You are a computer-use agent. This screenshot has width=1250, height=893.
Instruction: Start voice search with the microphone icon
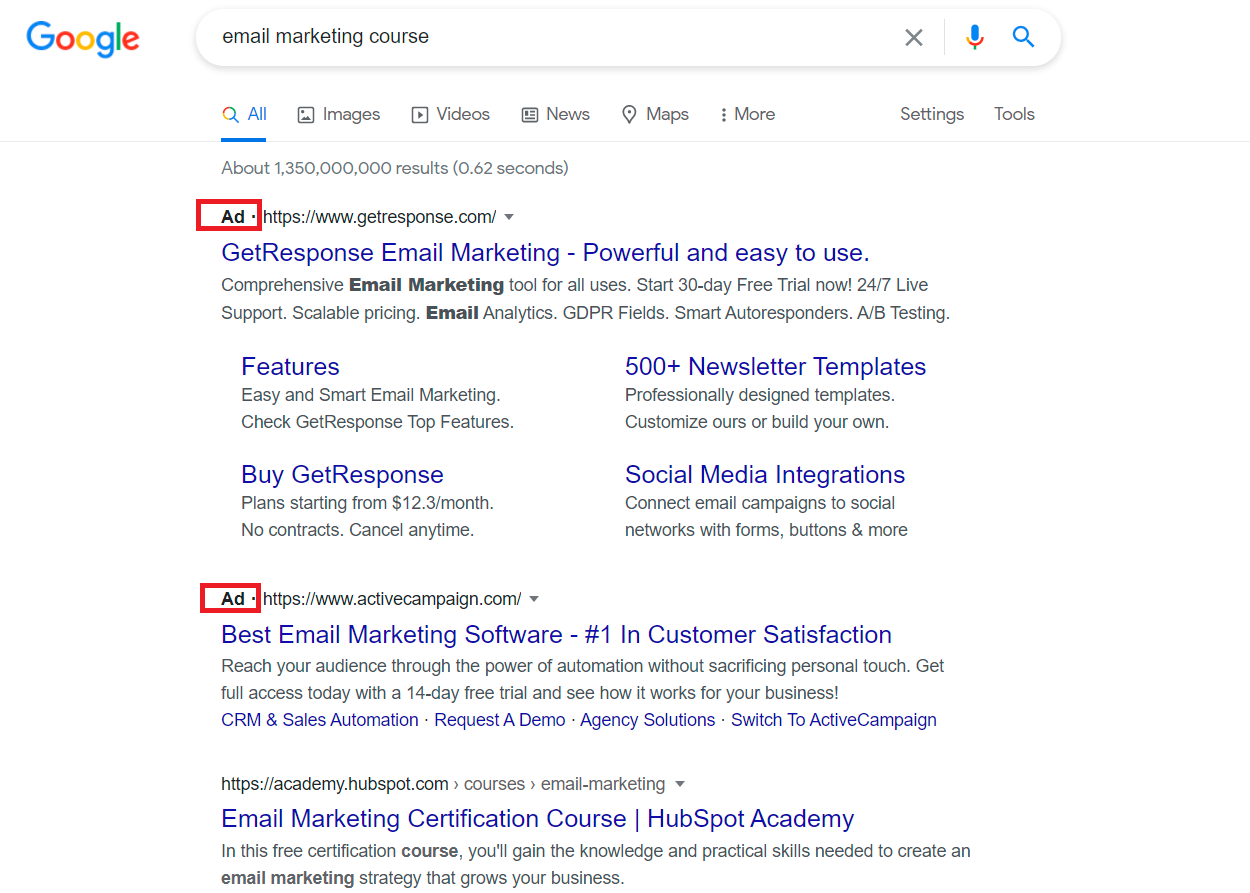point(975,38)
